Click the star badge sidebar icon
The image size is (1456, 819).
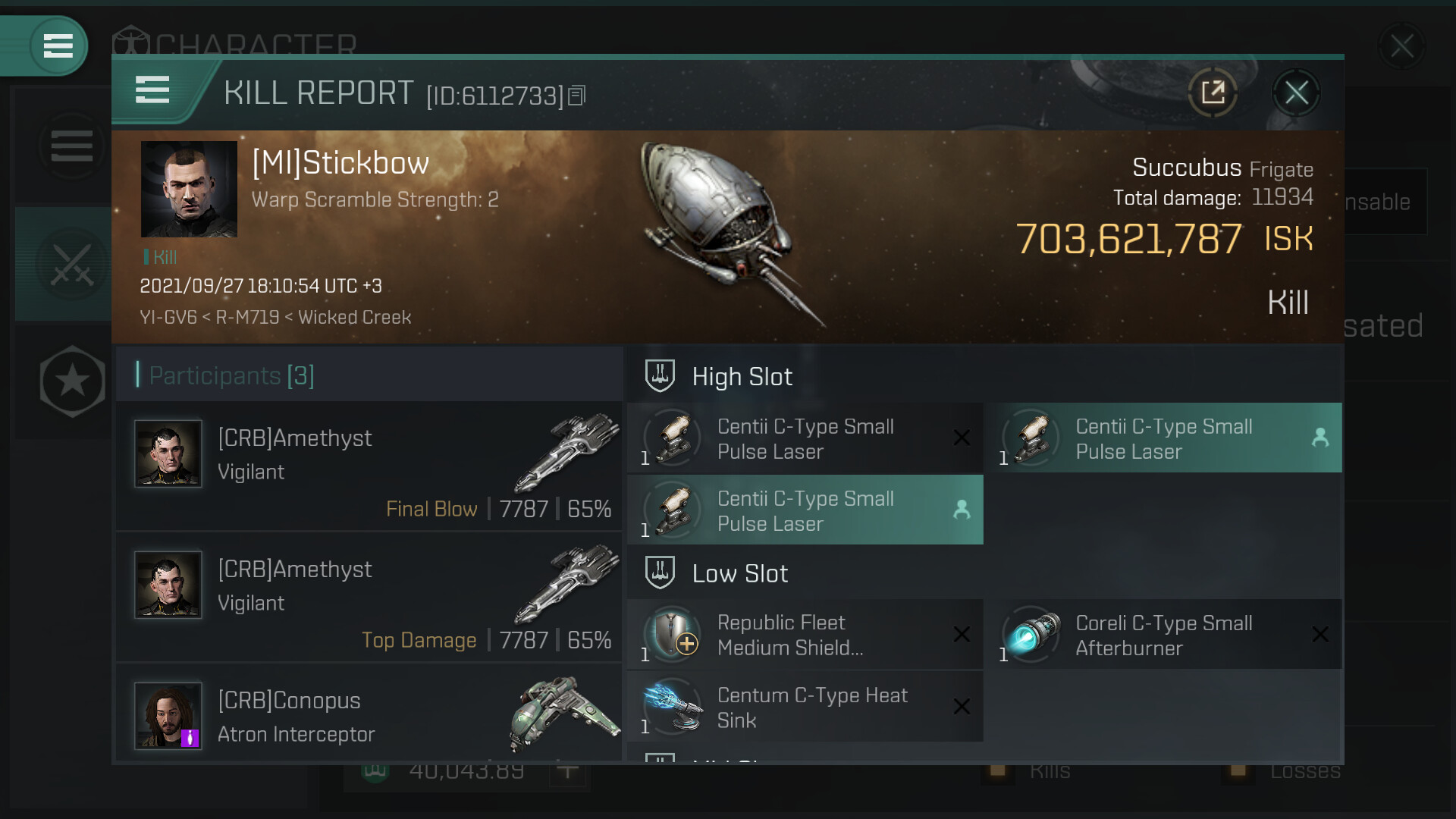(x=72, y=381)
